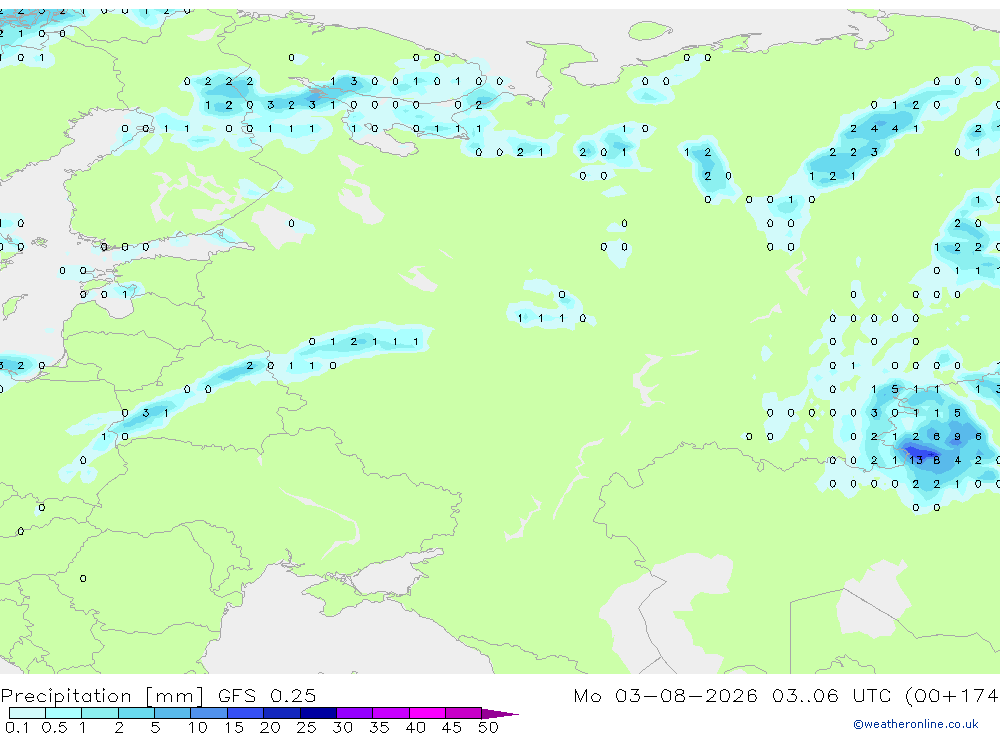Select the 10–15 mm legend color swatch
The image size is (1000, 733).
(x=209, y=713)
